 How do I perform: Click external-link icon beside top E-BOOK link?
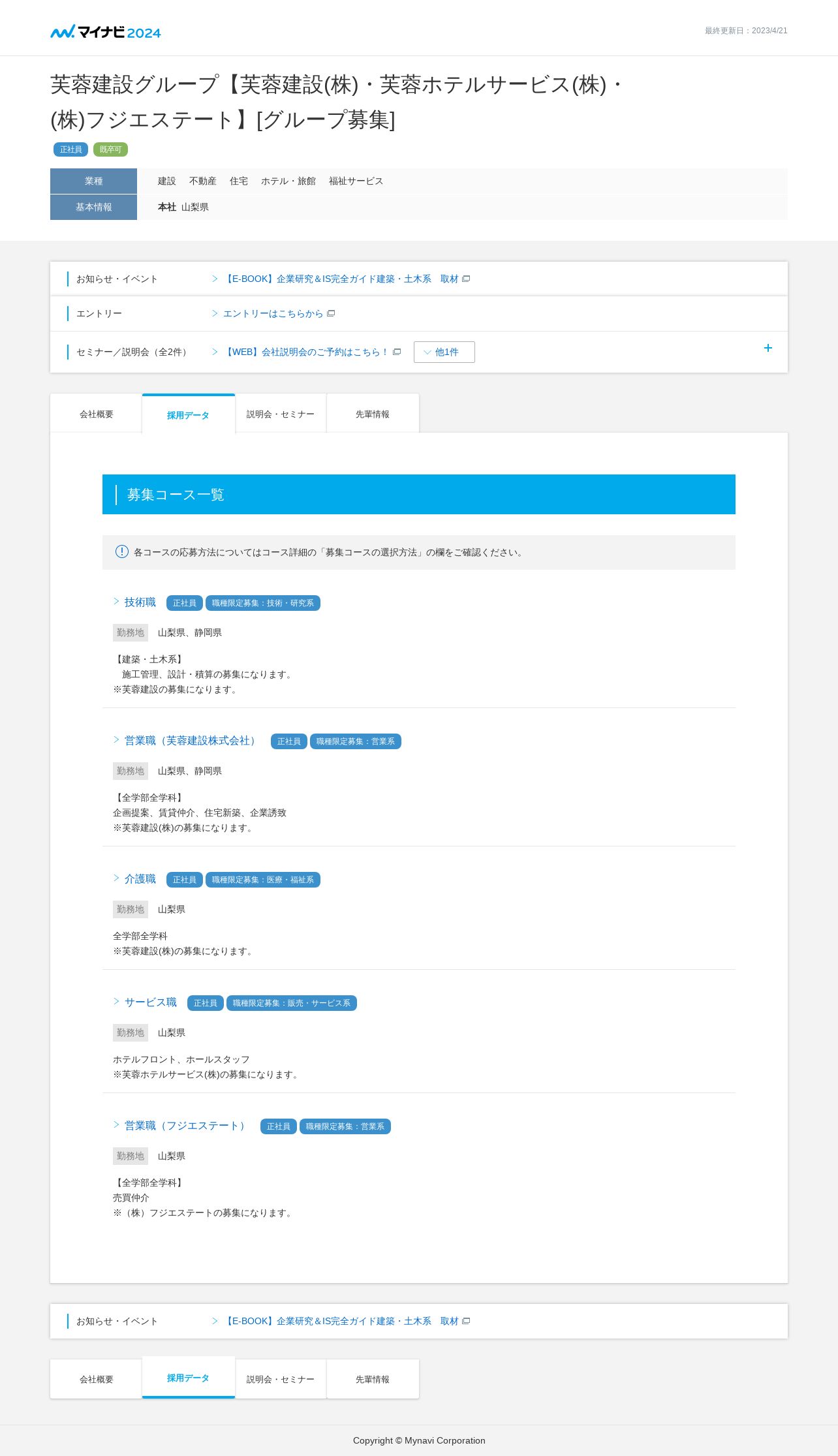(x=466, y=279)
